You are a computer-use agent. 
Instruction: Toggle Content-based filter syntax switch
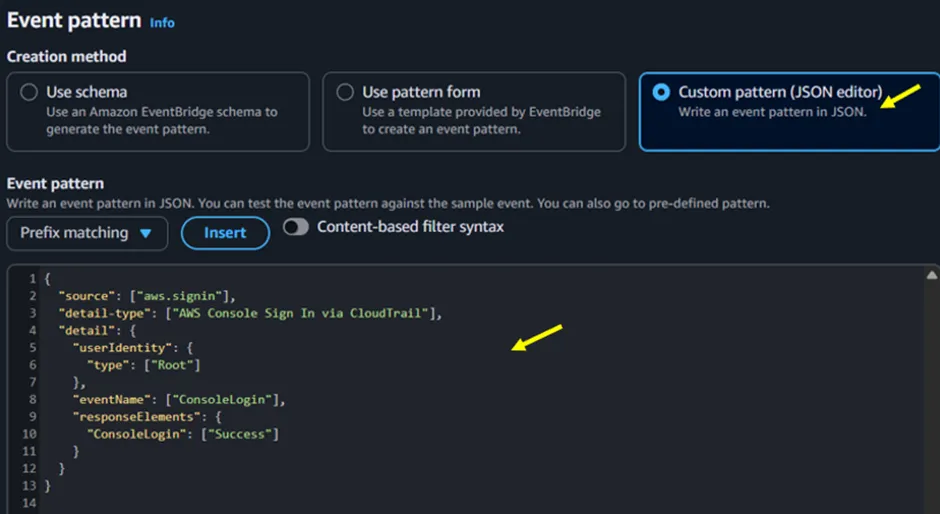pyautogui.click(x=296, y=227)
